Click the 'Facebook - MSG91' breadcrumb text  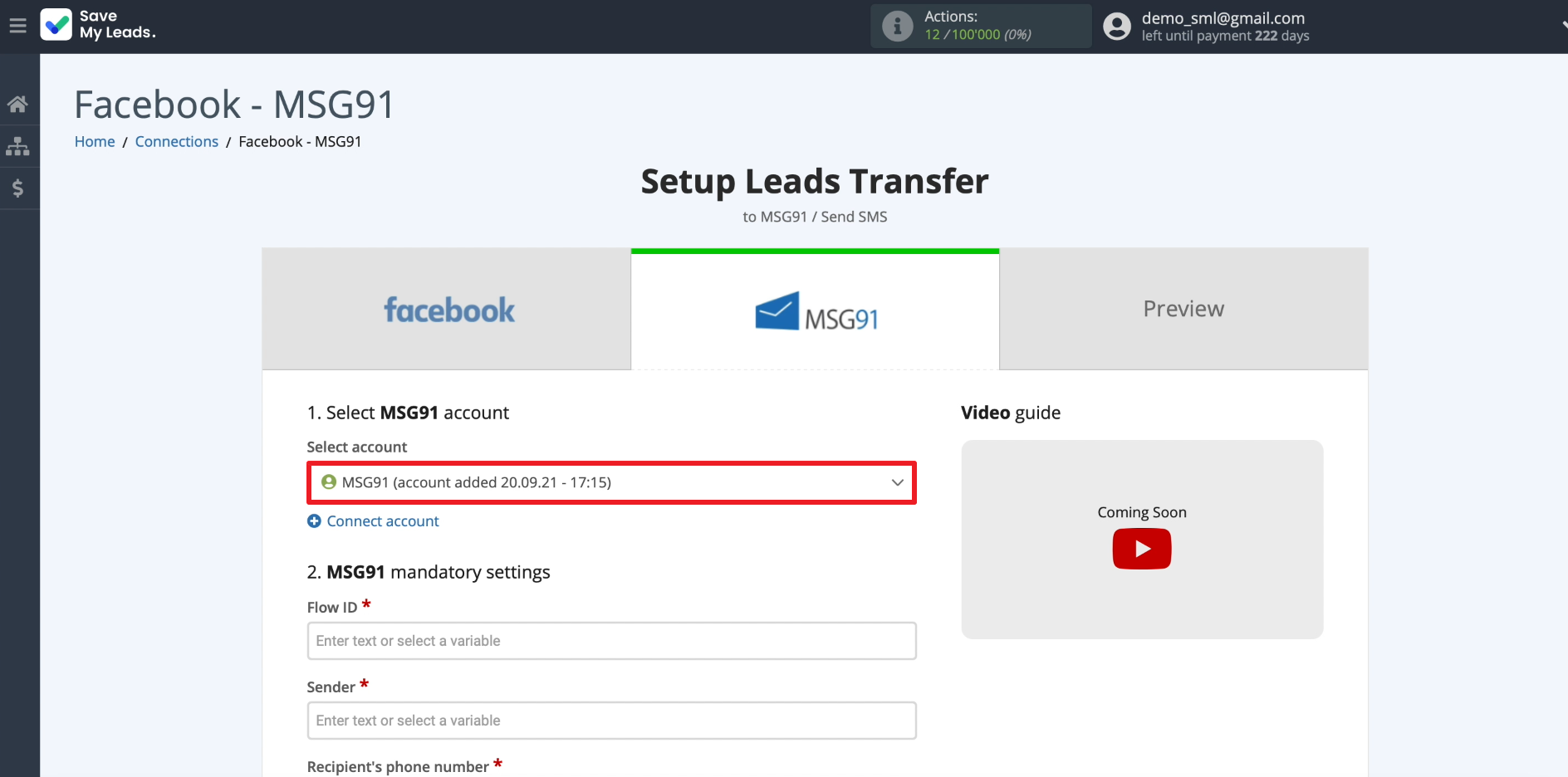click(x=300, y=142)
